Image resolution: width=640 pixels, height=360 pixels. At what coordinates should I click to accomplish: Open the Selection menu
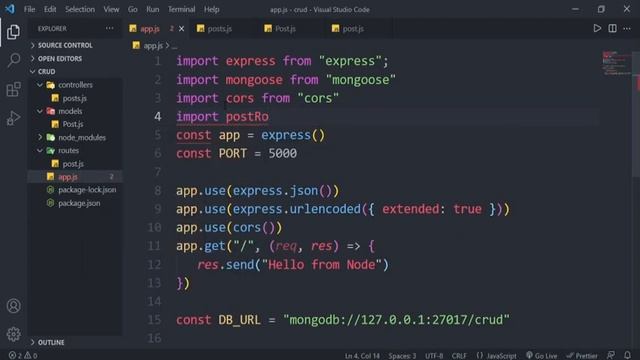(80, 9)
